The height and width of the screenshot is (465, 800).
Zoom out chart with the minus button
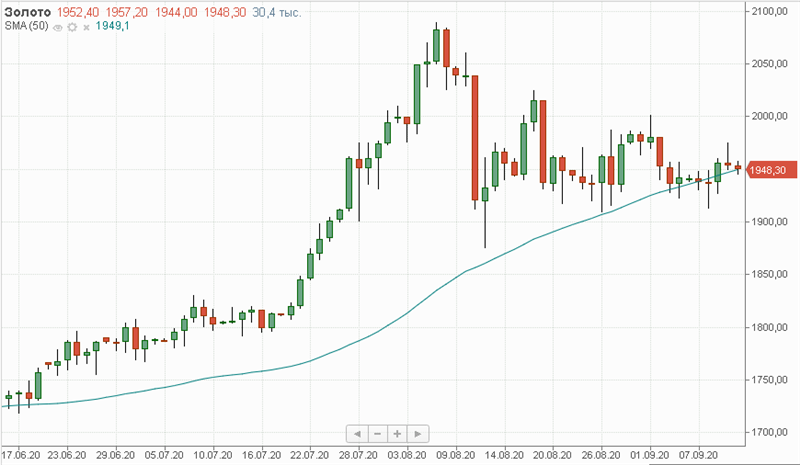point(378,434)
